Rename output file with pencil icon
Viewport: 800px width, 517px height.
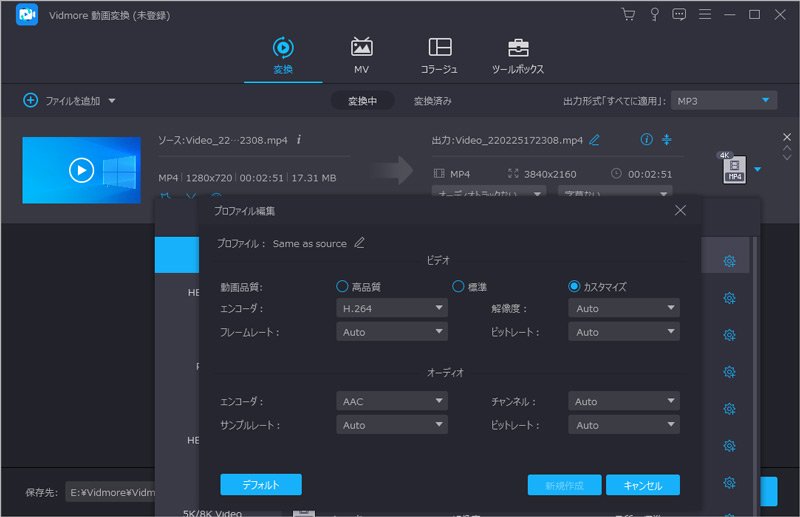(594, 140)
